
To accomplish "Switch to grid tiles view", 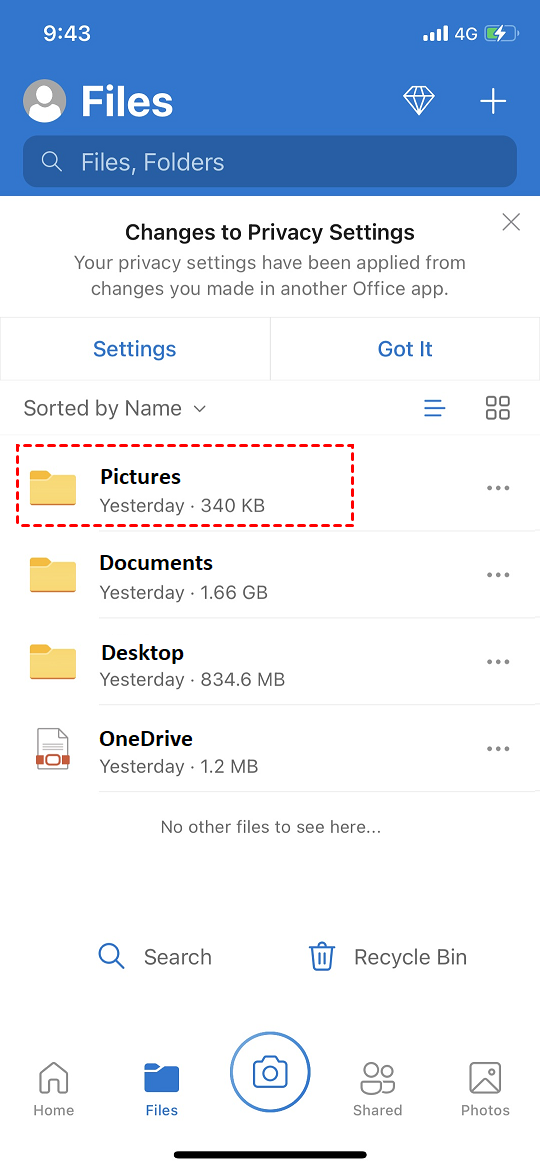I will tap(497, 408).
